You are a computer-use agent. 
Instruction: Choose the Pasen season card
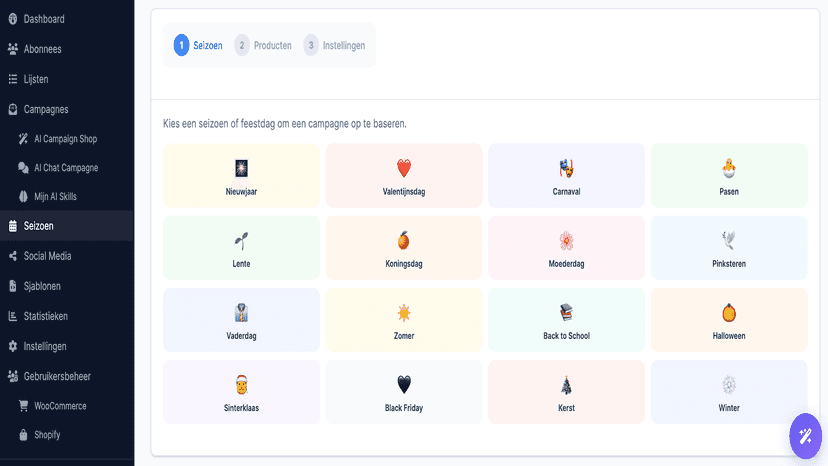(x=729, y=175)
